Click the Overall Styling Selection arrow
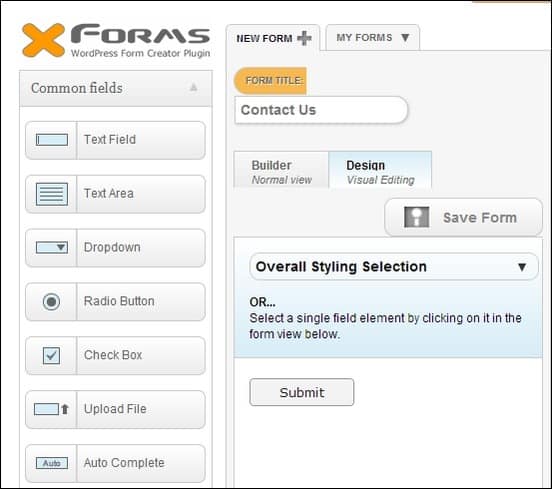552x489 pixels. (x=522, y=267)
